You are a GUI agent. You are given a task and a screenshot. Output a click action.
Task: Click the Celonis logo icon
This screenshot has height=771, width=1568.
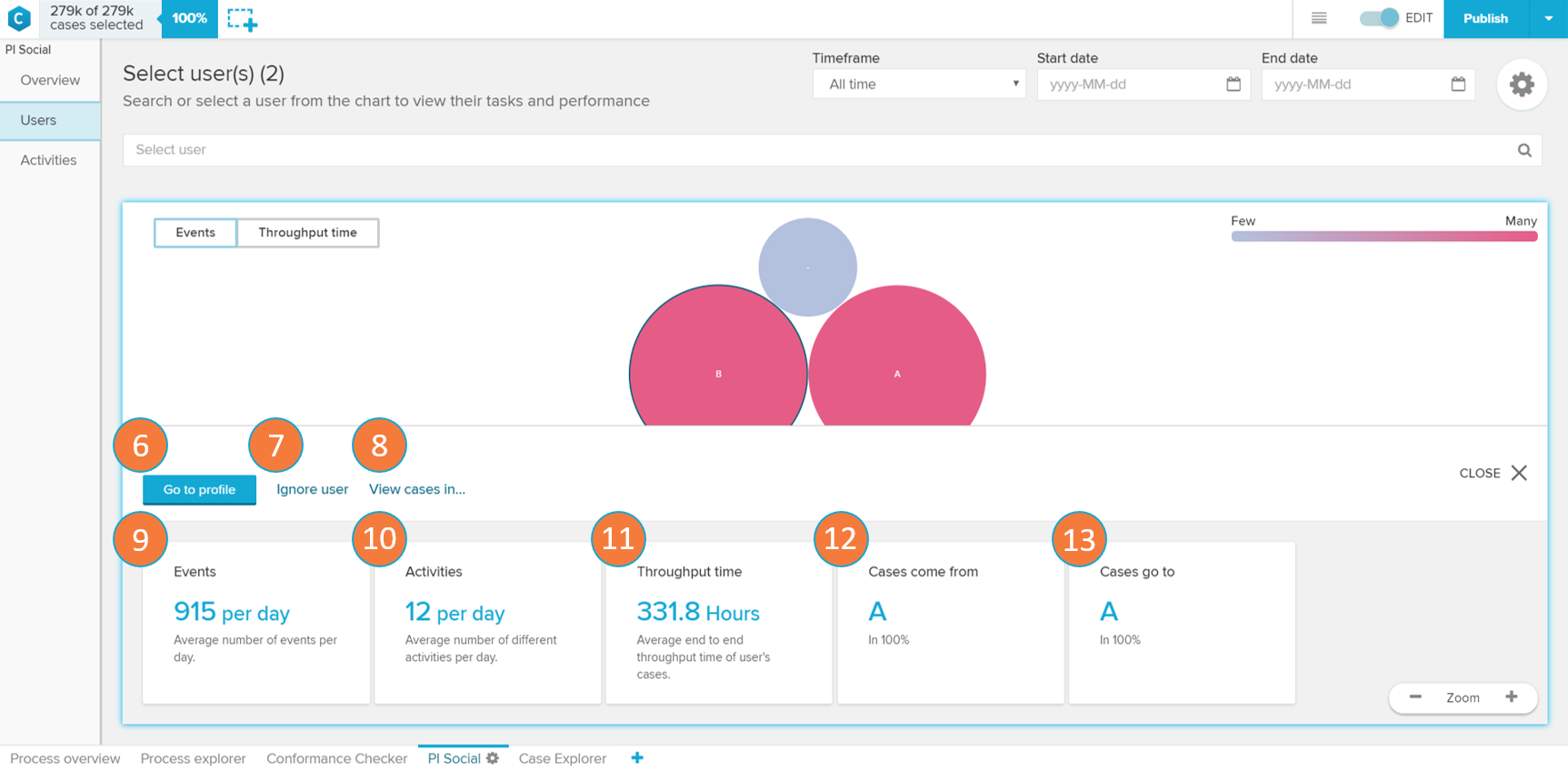pos(19,18)
